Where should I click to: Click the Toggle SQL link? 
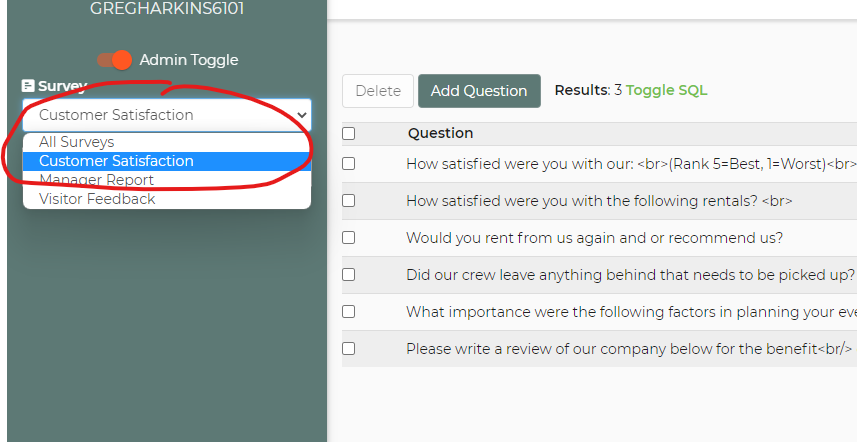click(x=666, y=90)
